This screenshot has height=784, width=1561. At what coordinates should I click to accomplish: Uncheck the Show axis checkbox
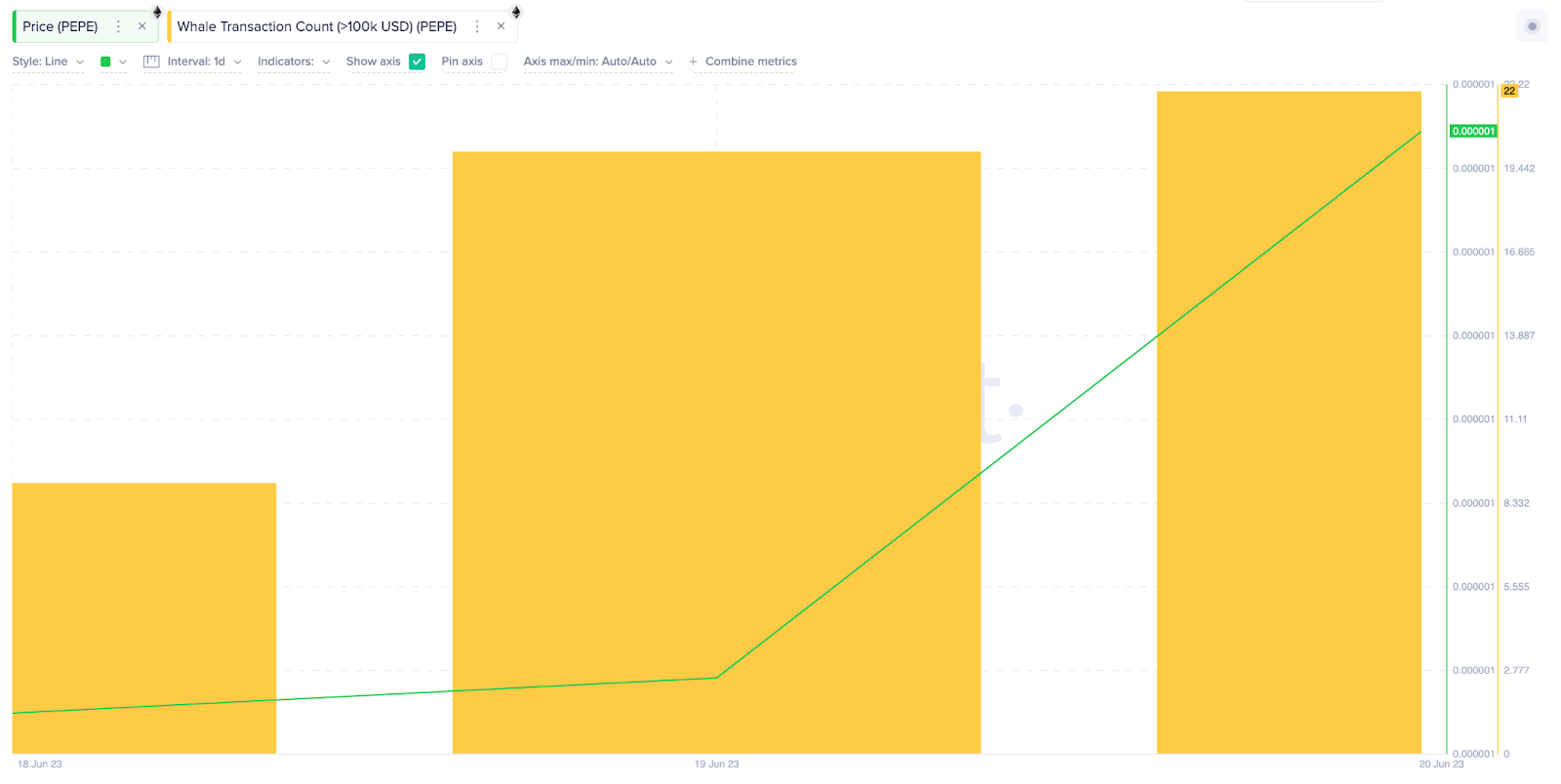(418, 61)
